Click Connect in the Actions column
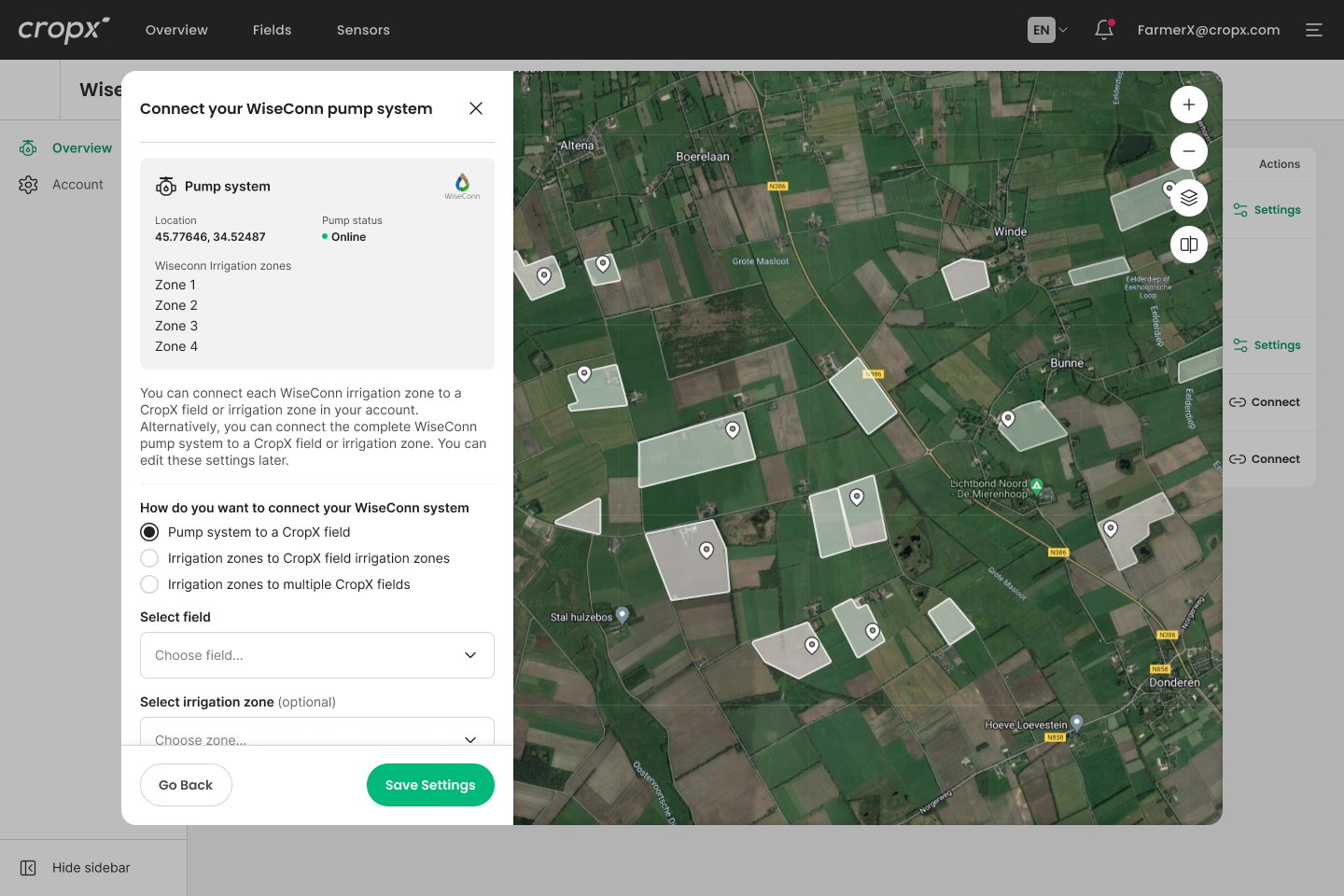 tap(1265, 402)
